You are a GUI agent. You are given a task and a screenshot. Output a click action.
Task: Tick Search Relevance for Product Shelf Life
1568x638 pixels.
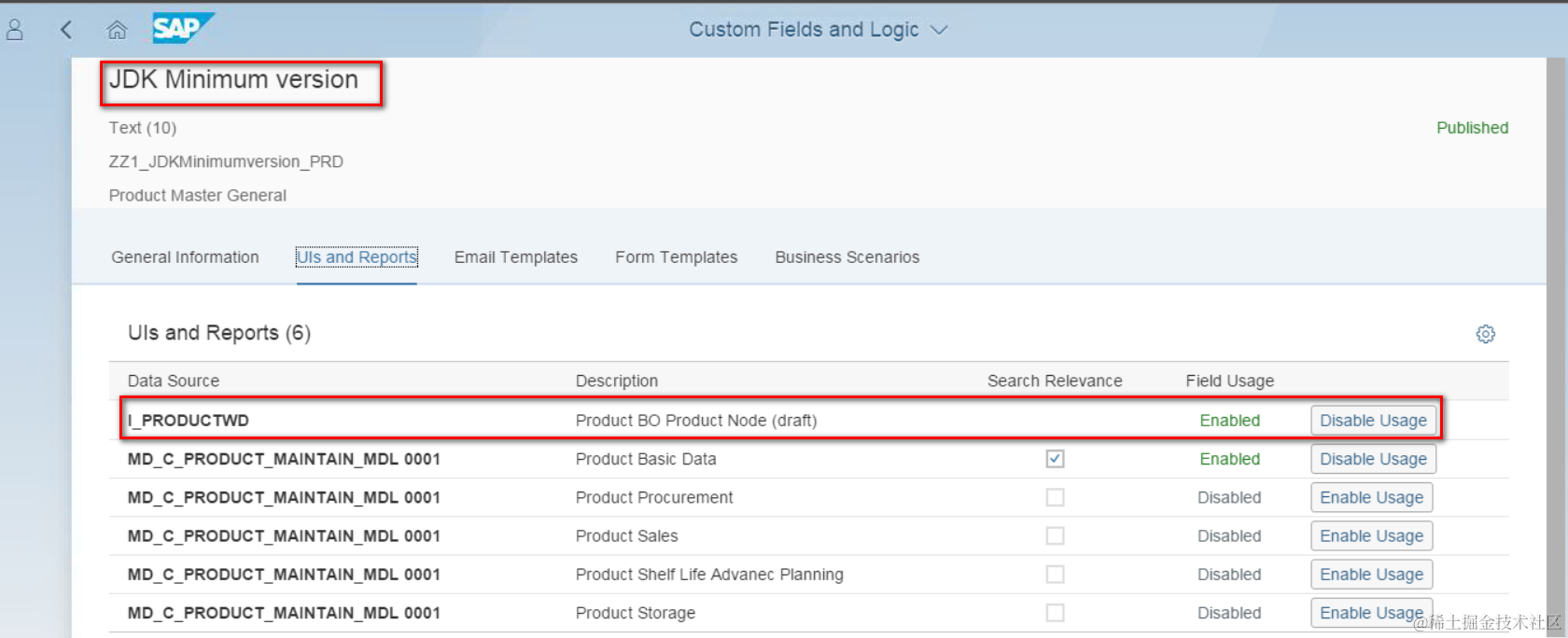(x=1055, y=575)
